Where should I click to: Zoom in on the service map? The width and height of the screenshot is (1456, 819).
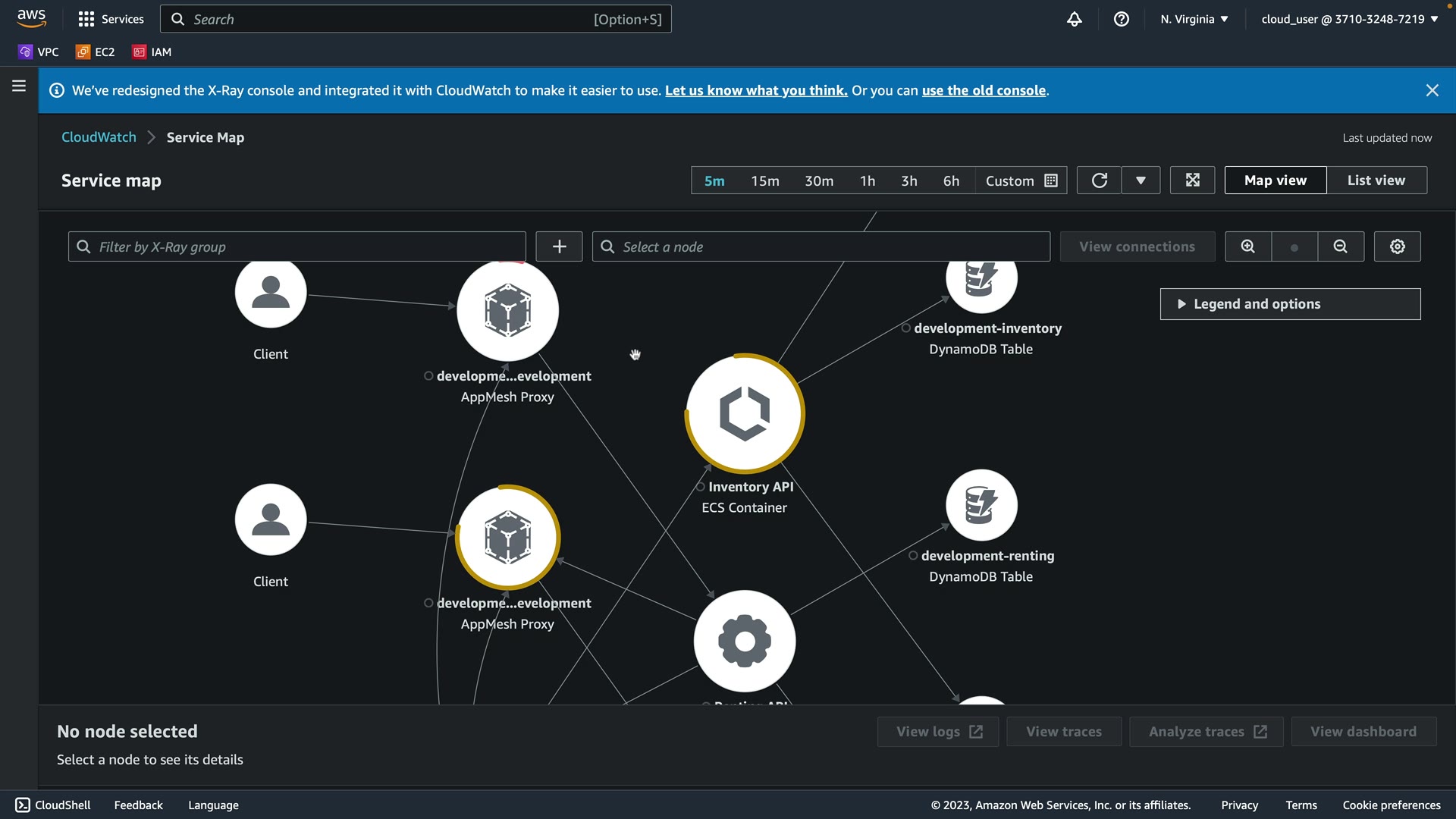(1247, 246)
